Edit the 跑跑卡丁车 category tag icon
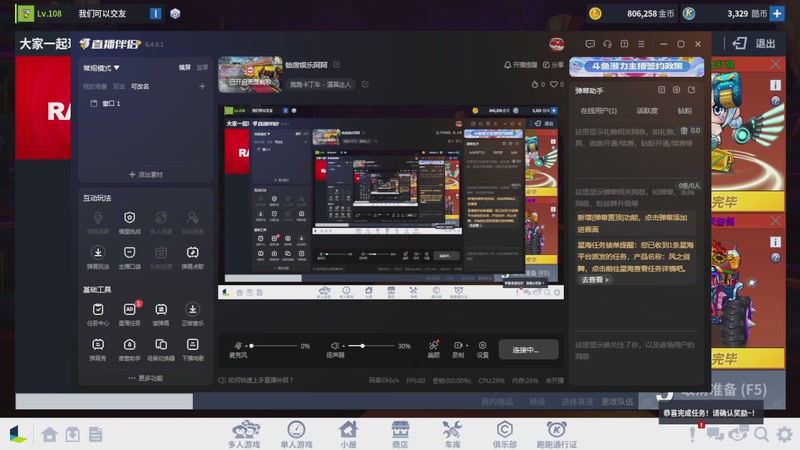The image size is (800, 450). point(365,84)
